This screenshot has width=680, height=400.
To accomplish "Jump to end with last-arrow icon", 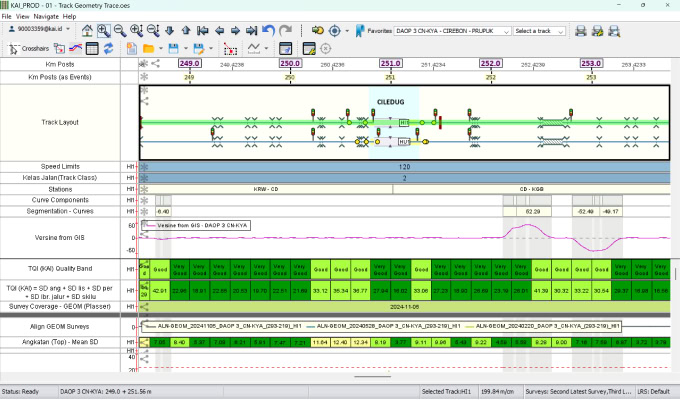I will coord(252,31).
